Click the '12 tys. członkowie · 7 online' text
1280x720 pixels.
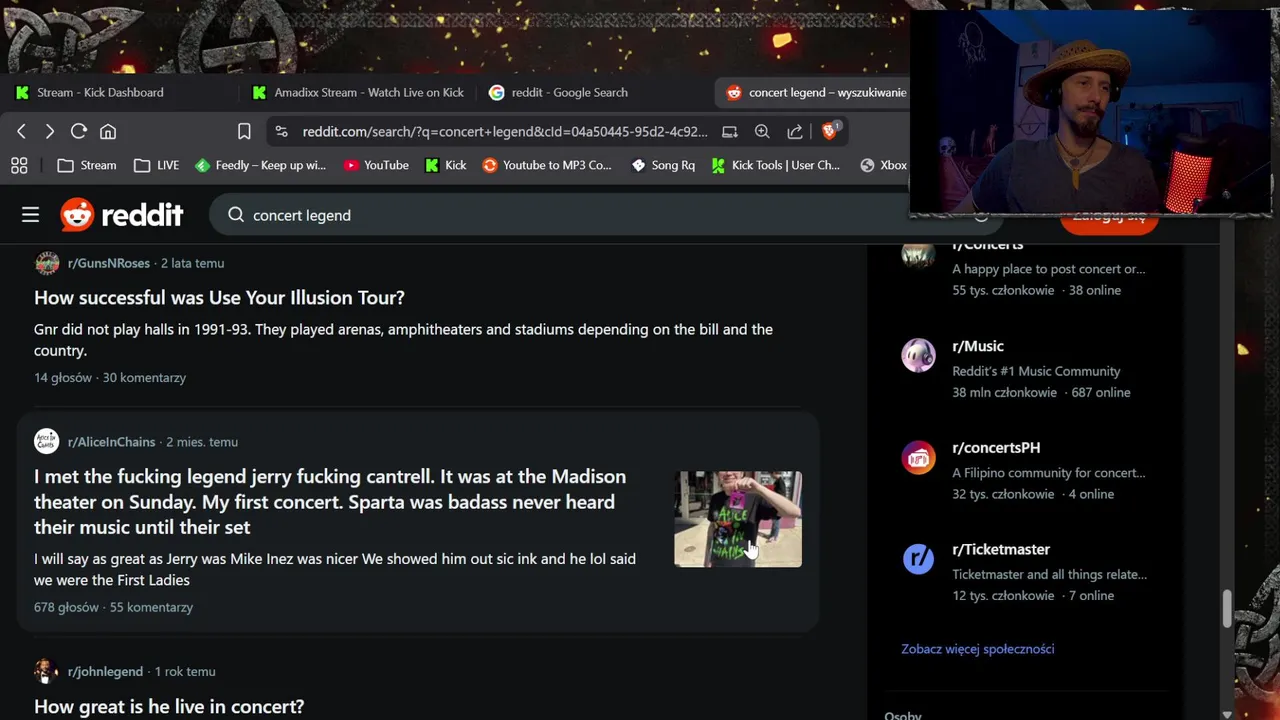click(x=1033, y=595)
